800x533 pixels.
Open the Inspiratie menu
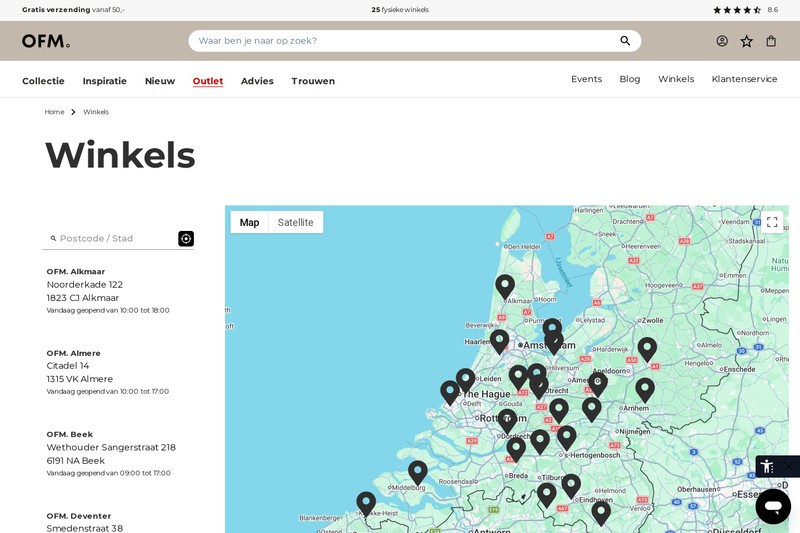click(105, 81)
